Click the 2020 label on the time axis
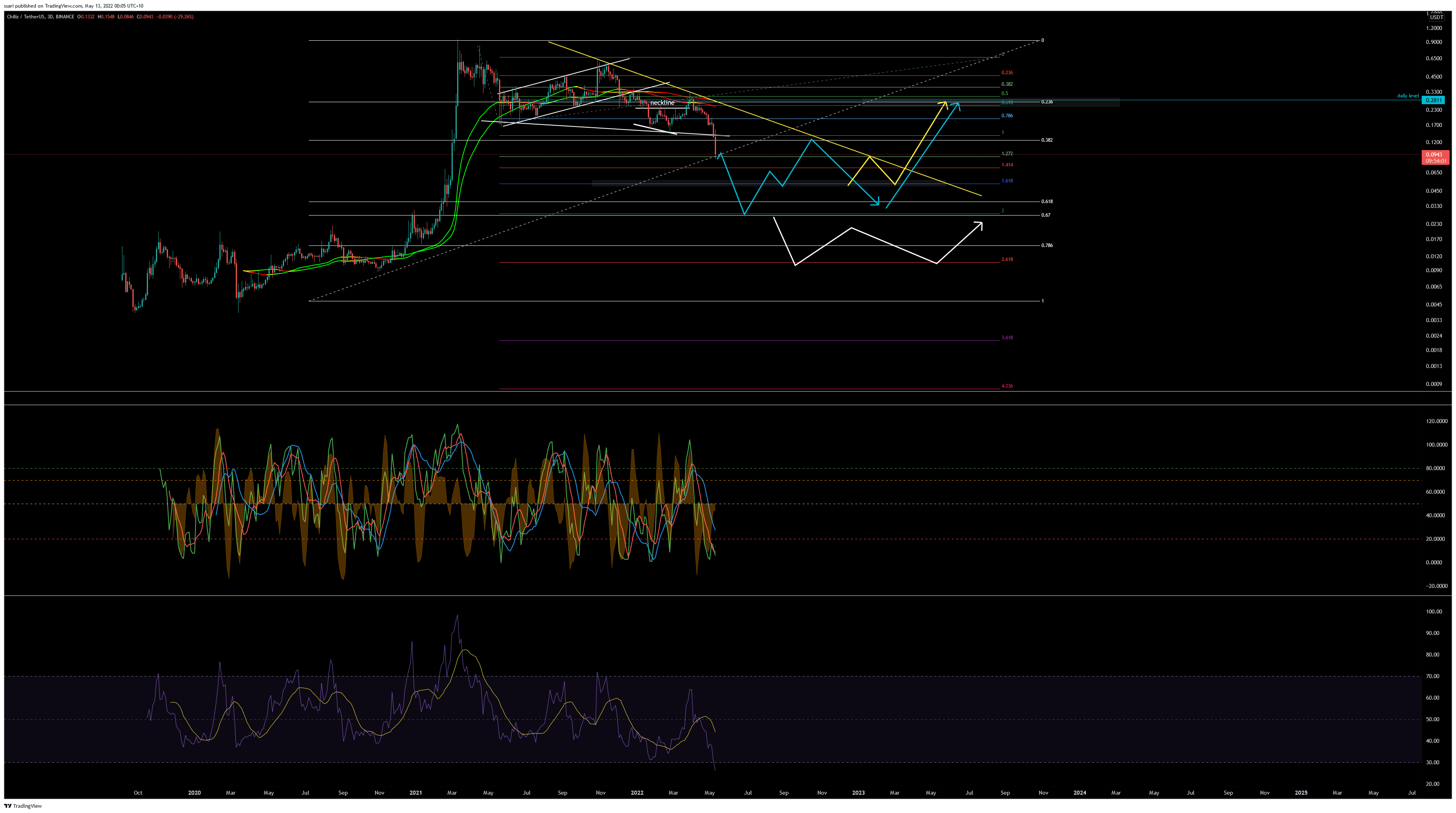Image resolution: width=1456 pixels, height=813 pixels. coord(194,793)
